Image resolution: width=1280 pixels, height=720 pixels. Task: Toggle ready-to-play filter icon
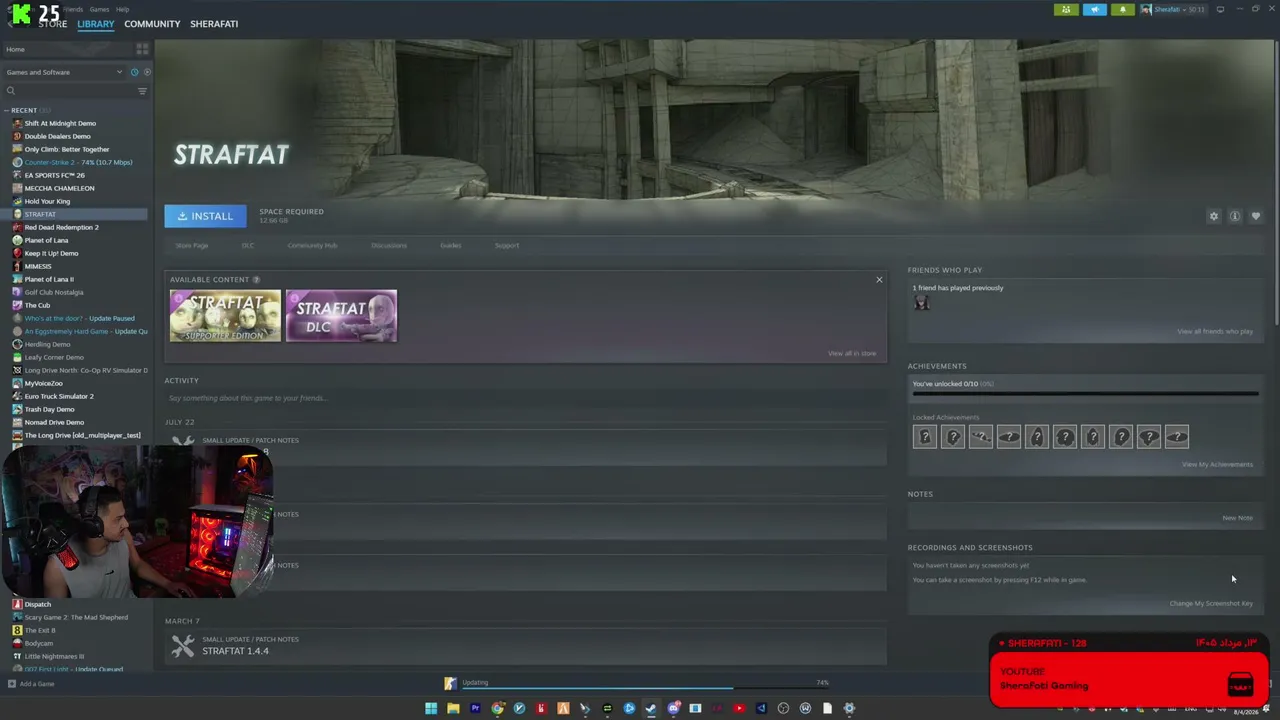point(147,72)
